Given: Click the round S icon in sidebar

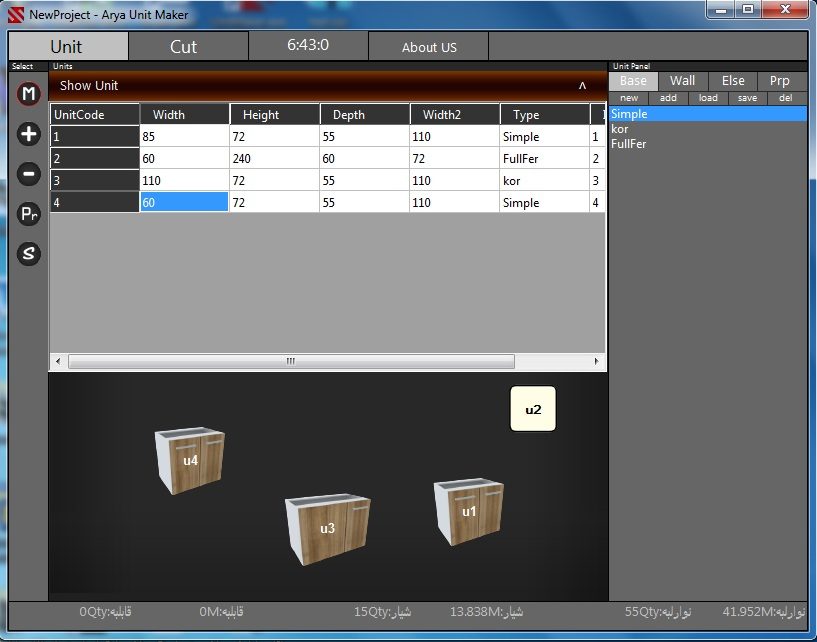Looking at the screenshot, I should [29, 254].
